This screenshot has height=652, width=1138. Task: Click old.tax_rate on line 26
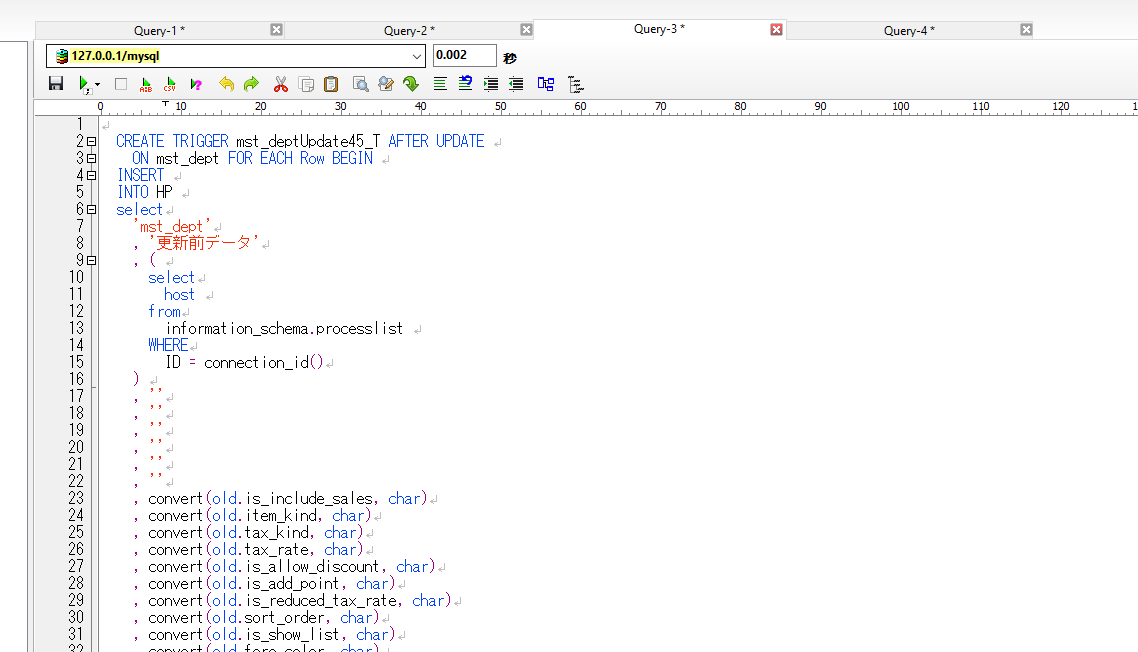point(261,550)
